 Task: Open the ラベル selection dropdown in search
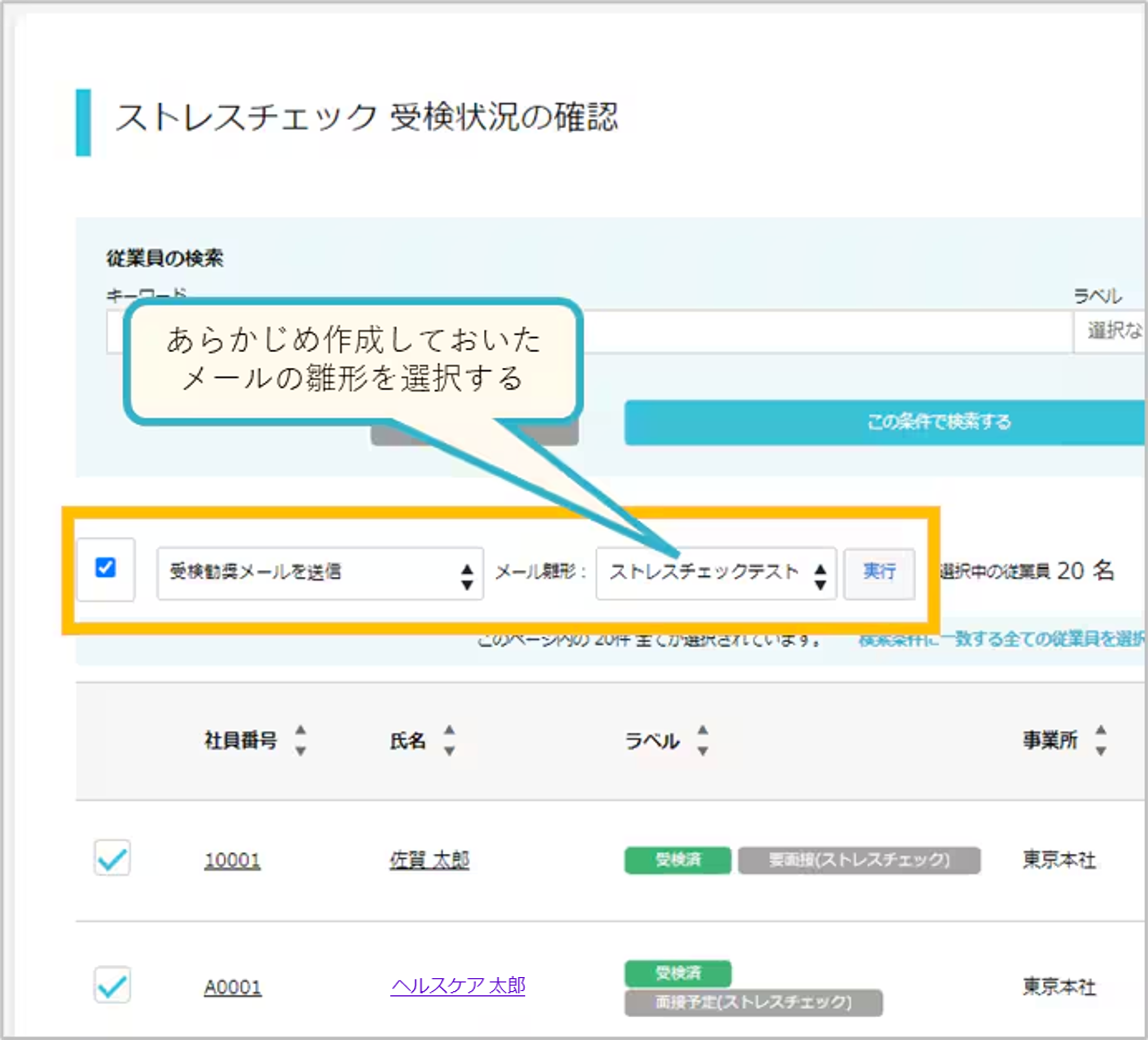point(1110,331)
